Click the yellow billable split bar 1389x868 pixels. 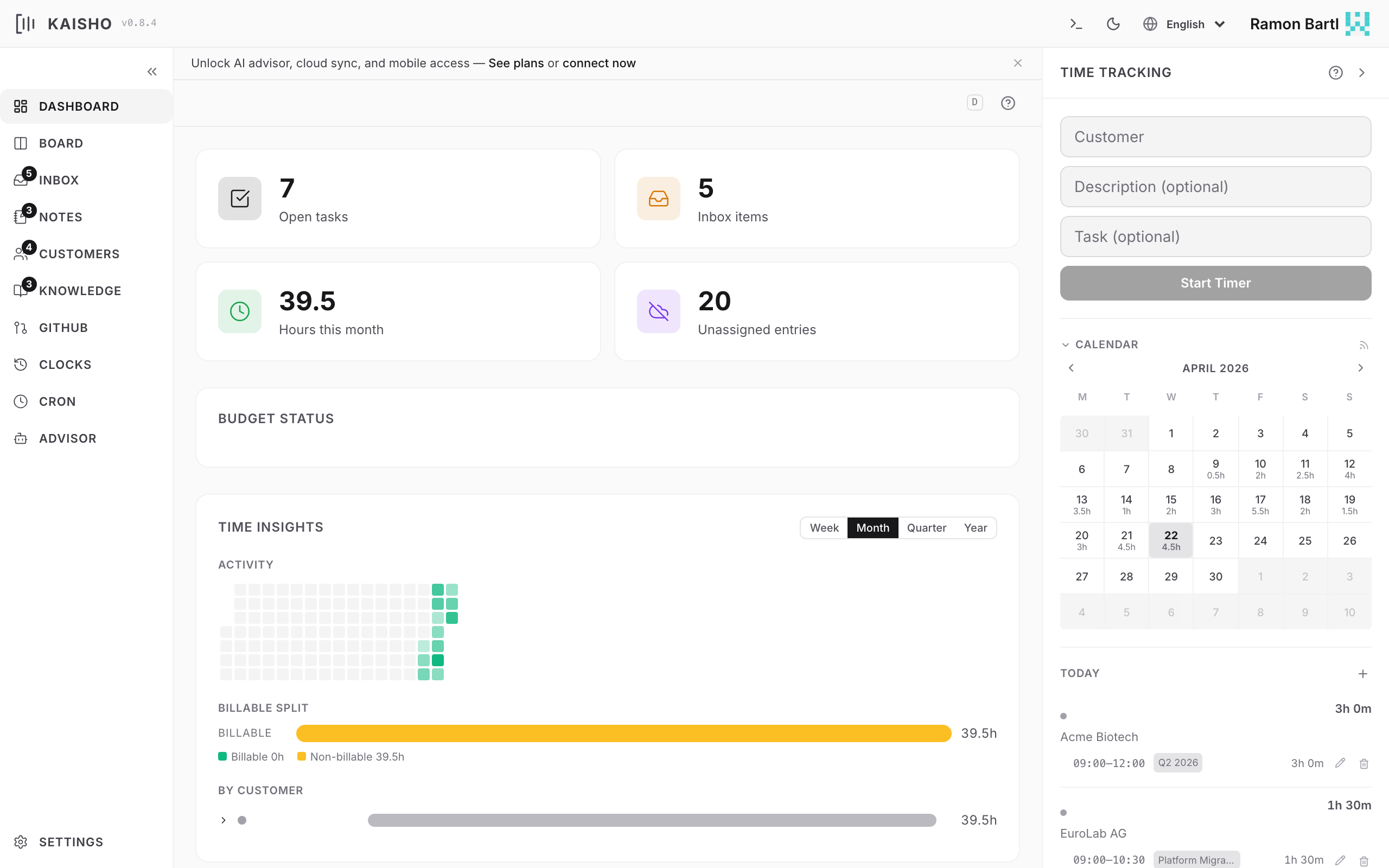pos(623,733)
